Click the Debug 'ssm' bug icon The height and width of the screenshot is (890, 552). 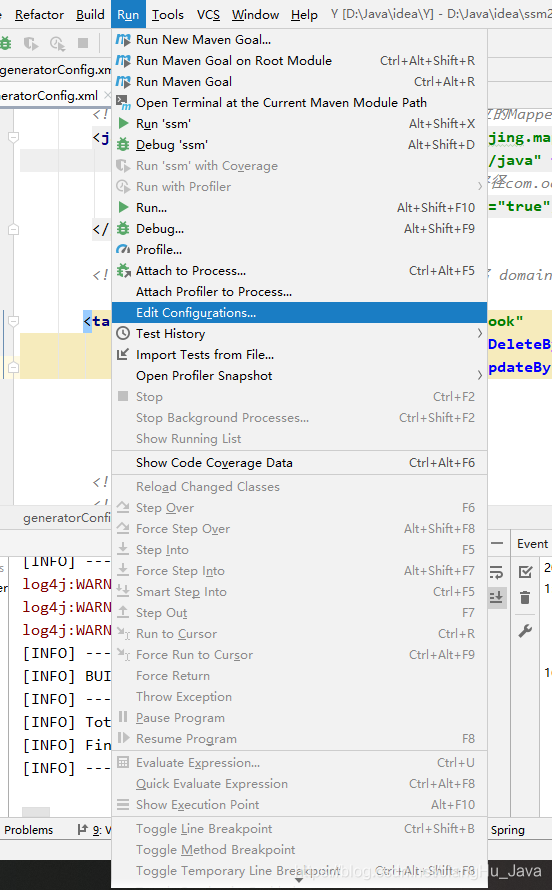(123, 145)
